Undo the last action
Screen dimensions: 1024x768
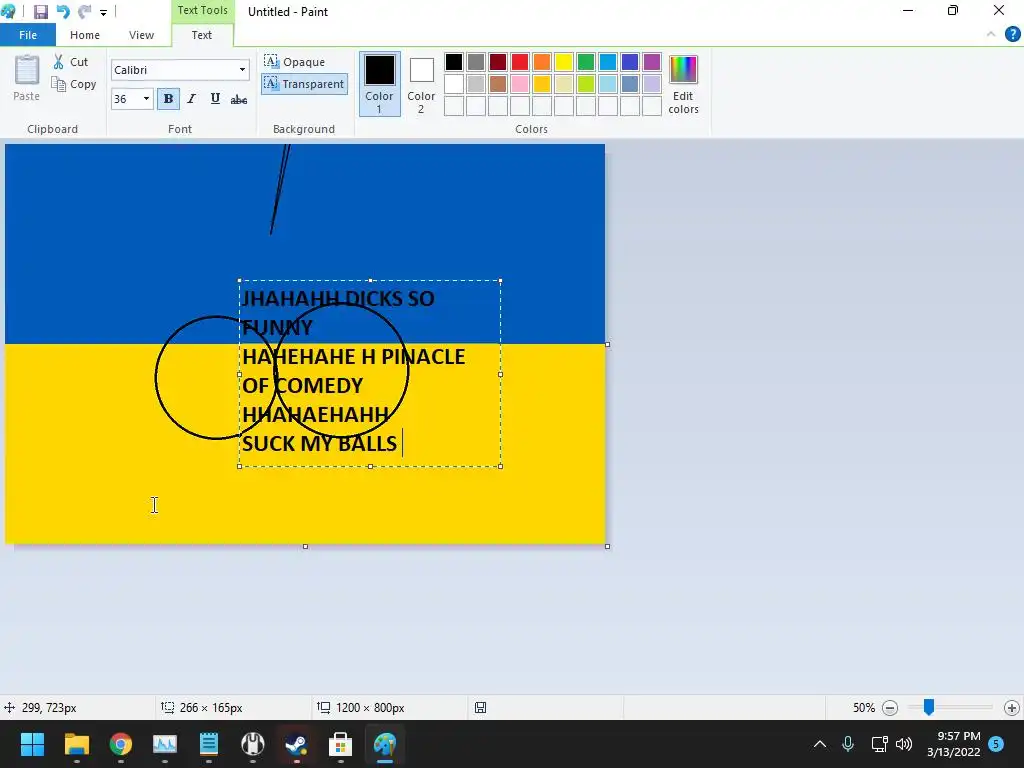63,12
